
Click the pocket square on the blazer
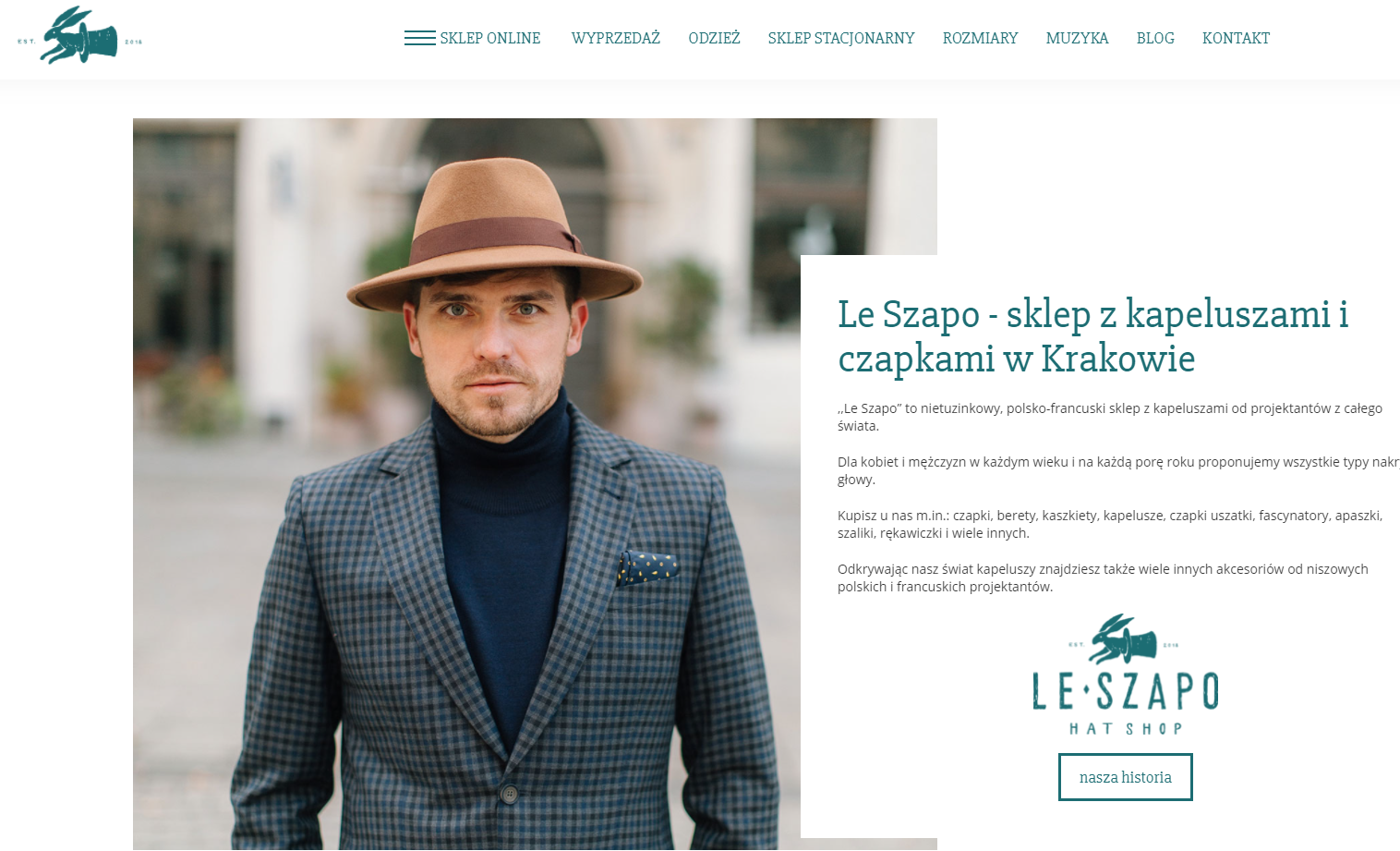[647, 567]
